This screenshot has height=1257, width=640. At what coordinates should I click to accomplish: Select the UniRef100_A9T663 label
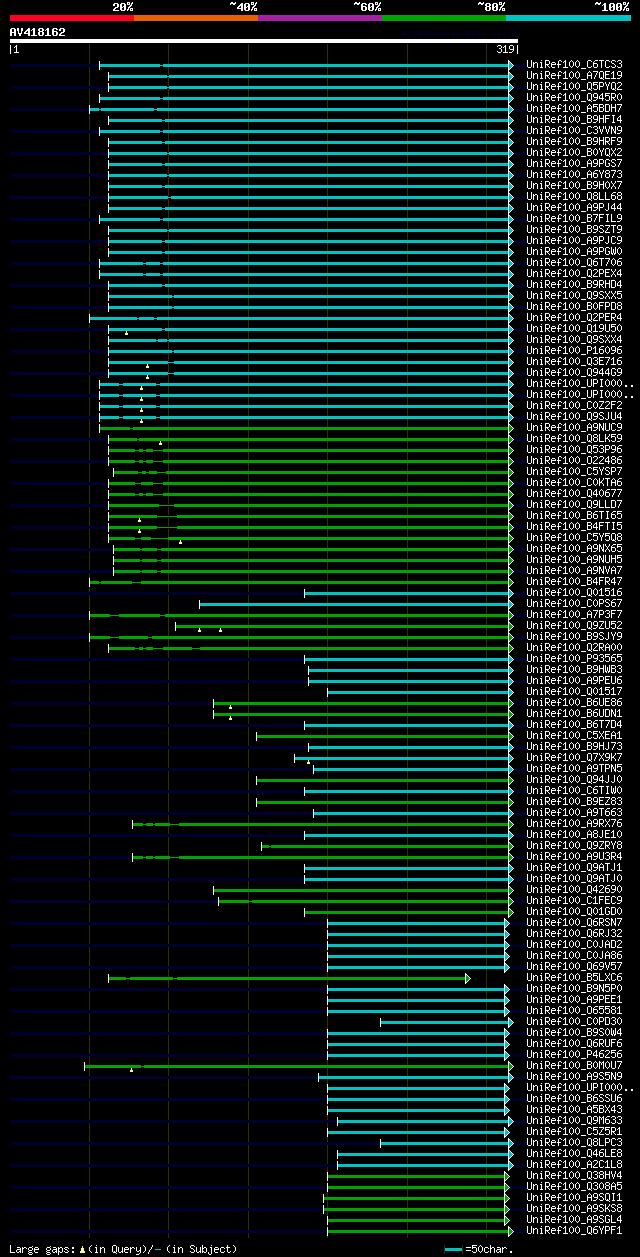click(574, 813)
